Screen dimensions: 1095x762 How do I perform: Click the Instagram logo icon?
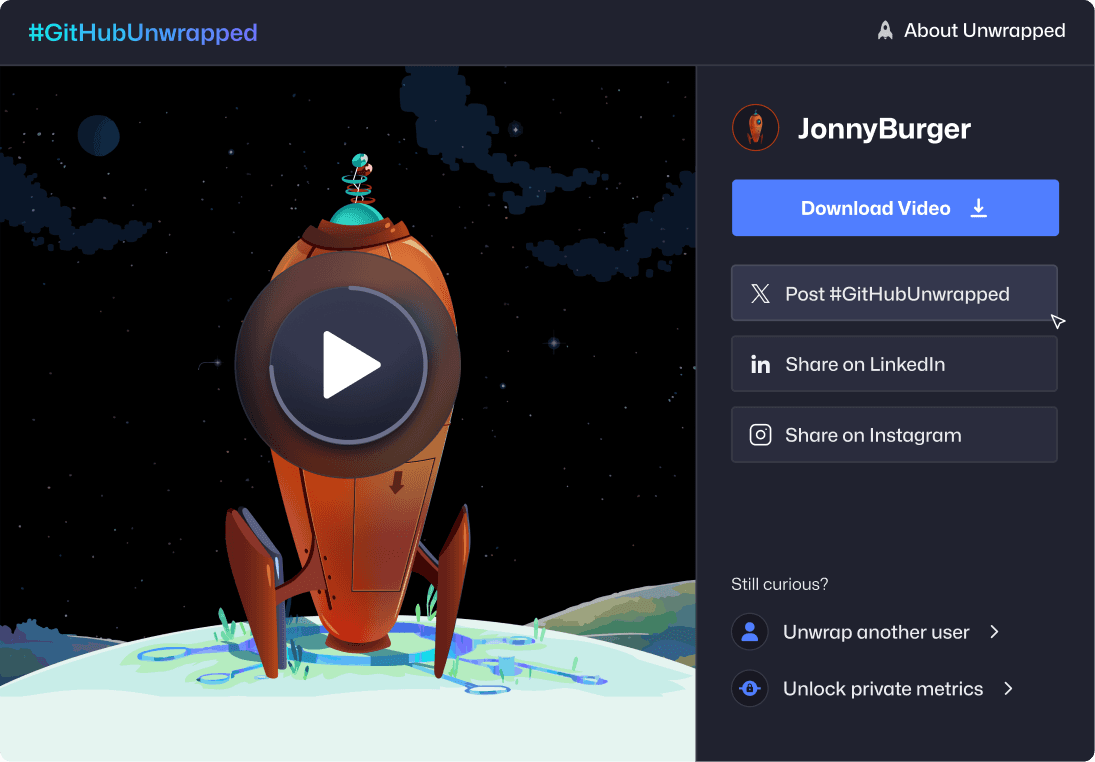[760, 435]
